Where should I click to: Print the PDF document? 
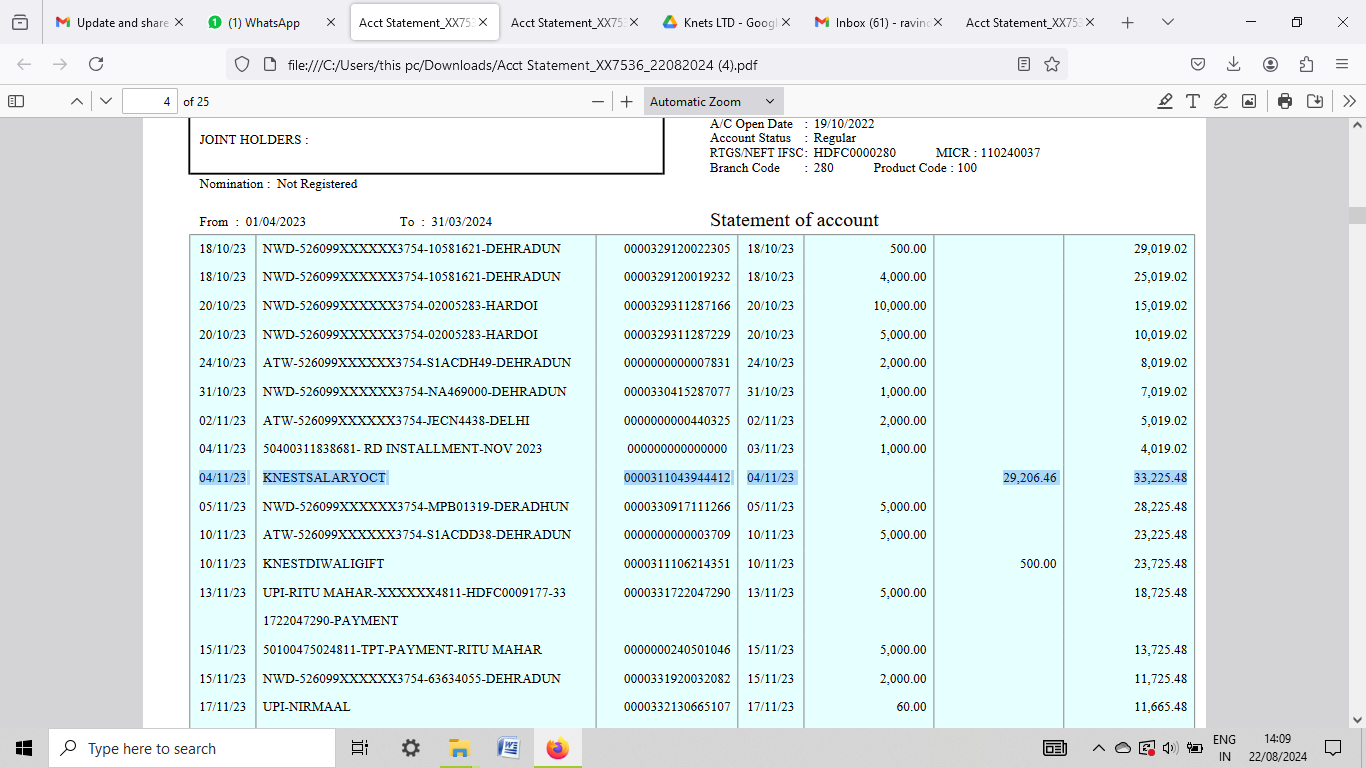click(1285, 101)
